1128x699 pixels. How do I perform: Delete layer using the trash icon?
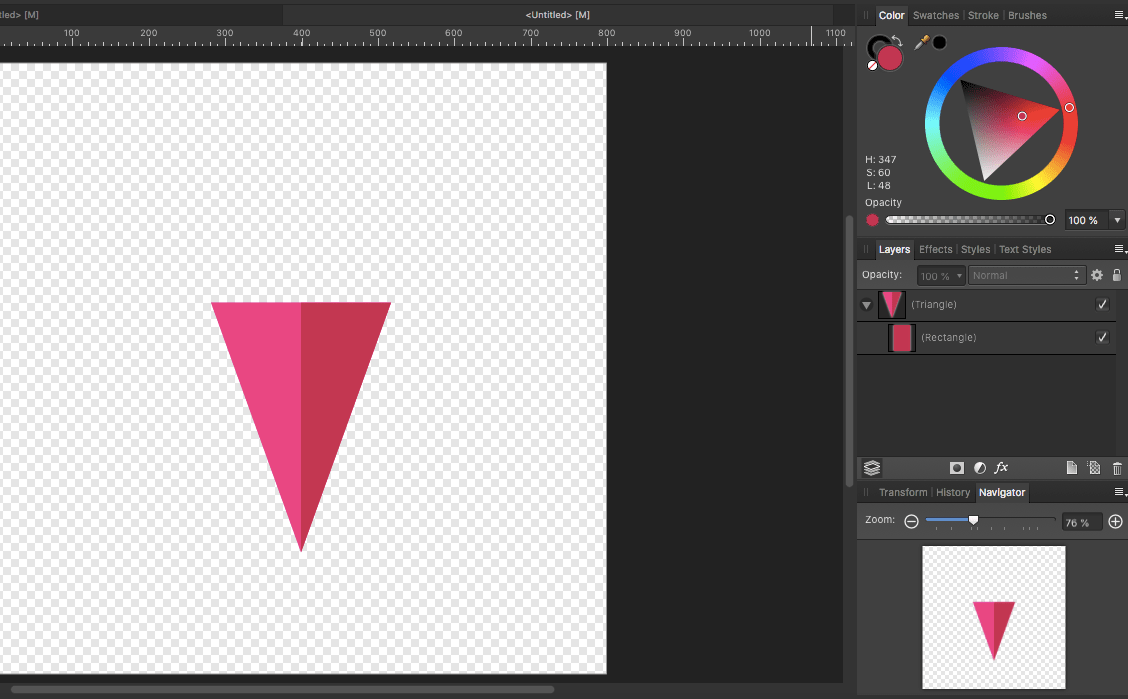pos(1117,467)
